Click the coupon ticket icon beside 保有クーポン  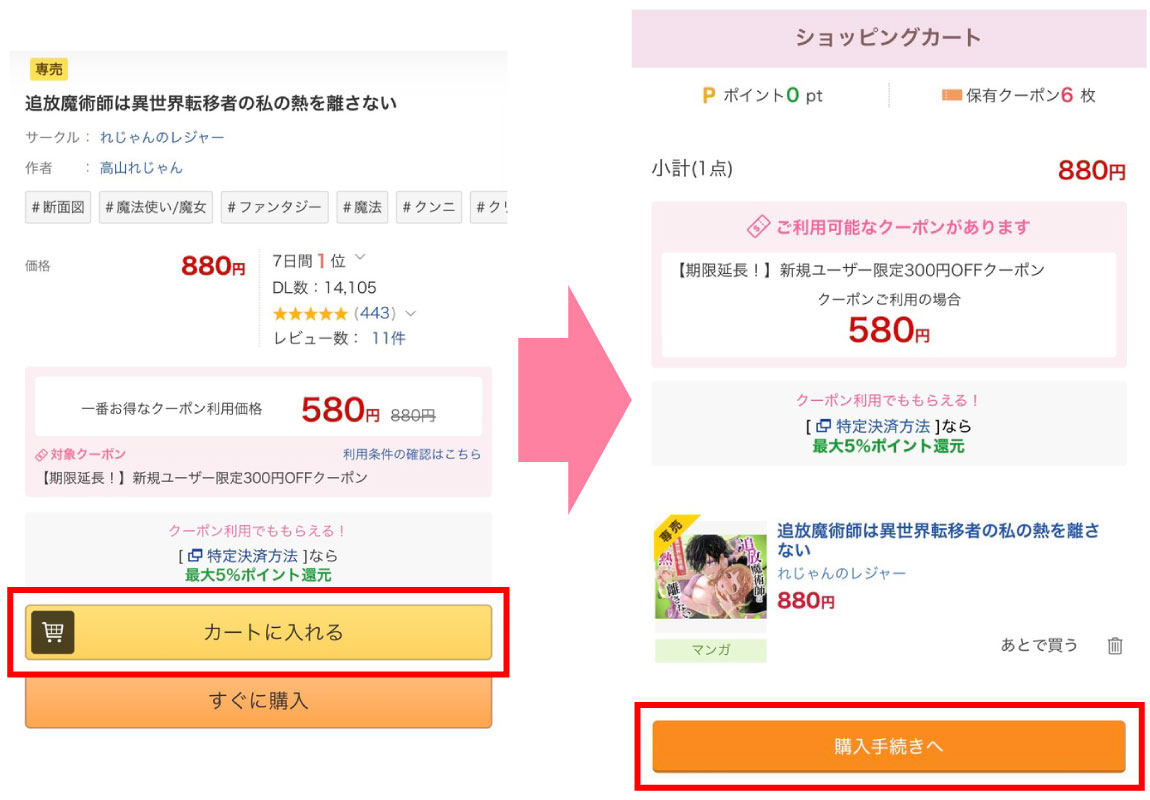point(951,96)
